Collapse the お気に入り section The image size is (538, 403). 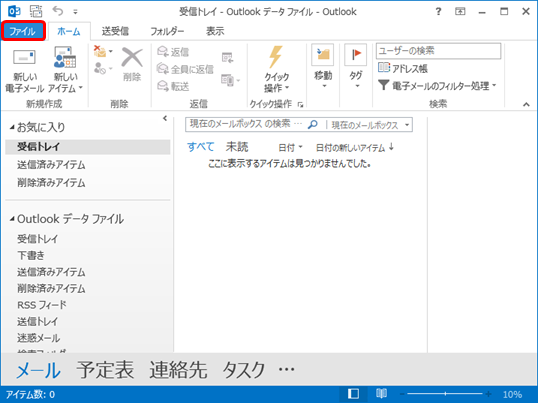pyautogui.click(x=12, y=127)
